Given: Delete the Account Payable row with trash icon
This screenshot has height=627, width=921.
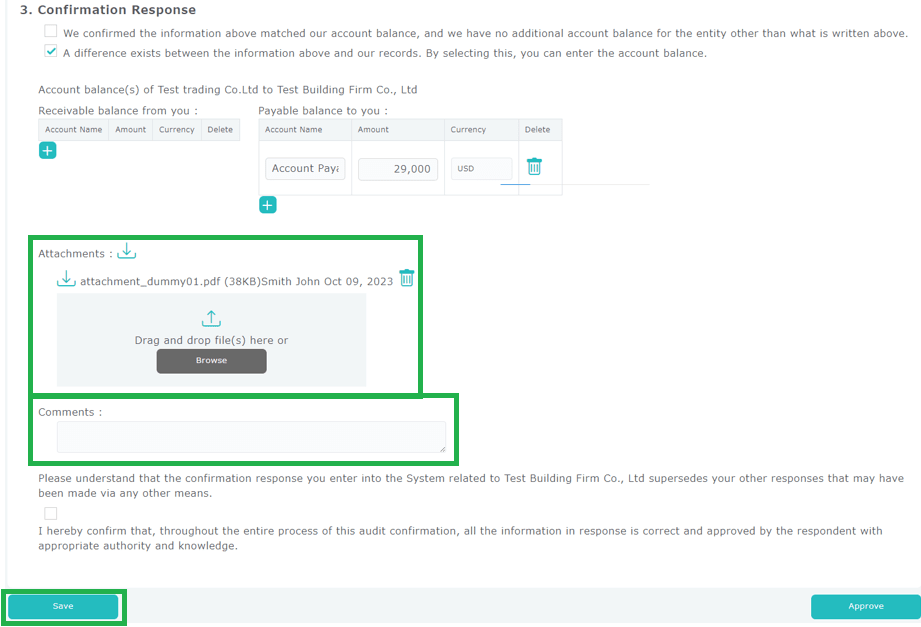Looking at the screenshot, I should (x=534, y=168).
